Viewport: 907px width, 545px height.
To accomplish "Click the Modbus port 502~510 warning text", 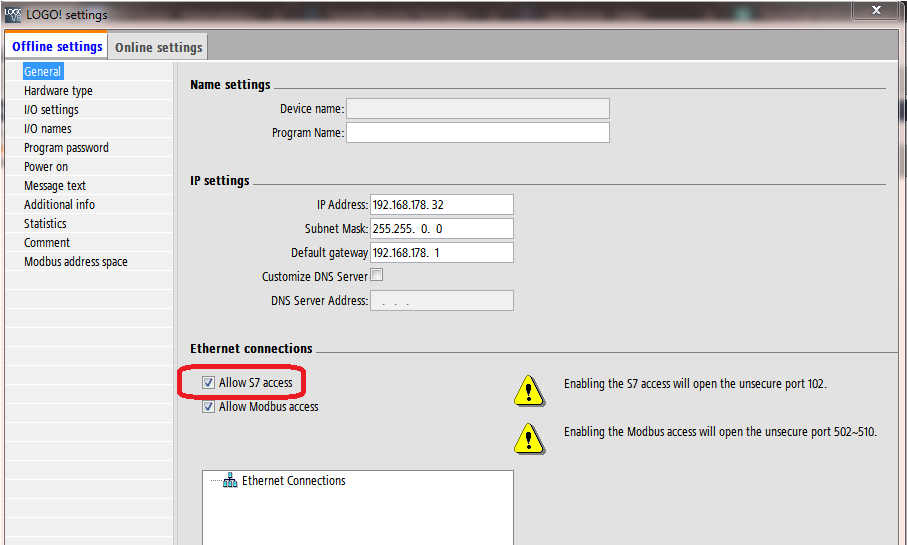I will [720, 432].
